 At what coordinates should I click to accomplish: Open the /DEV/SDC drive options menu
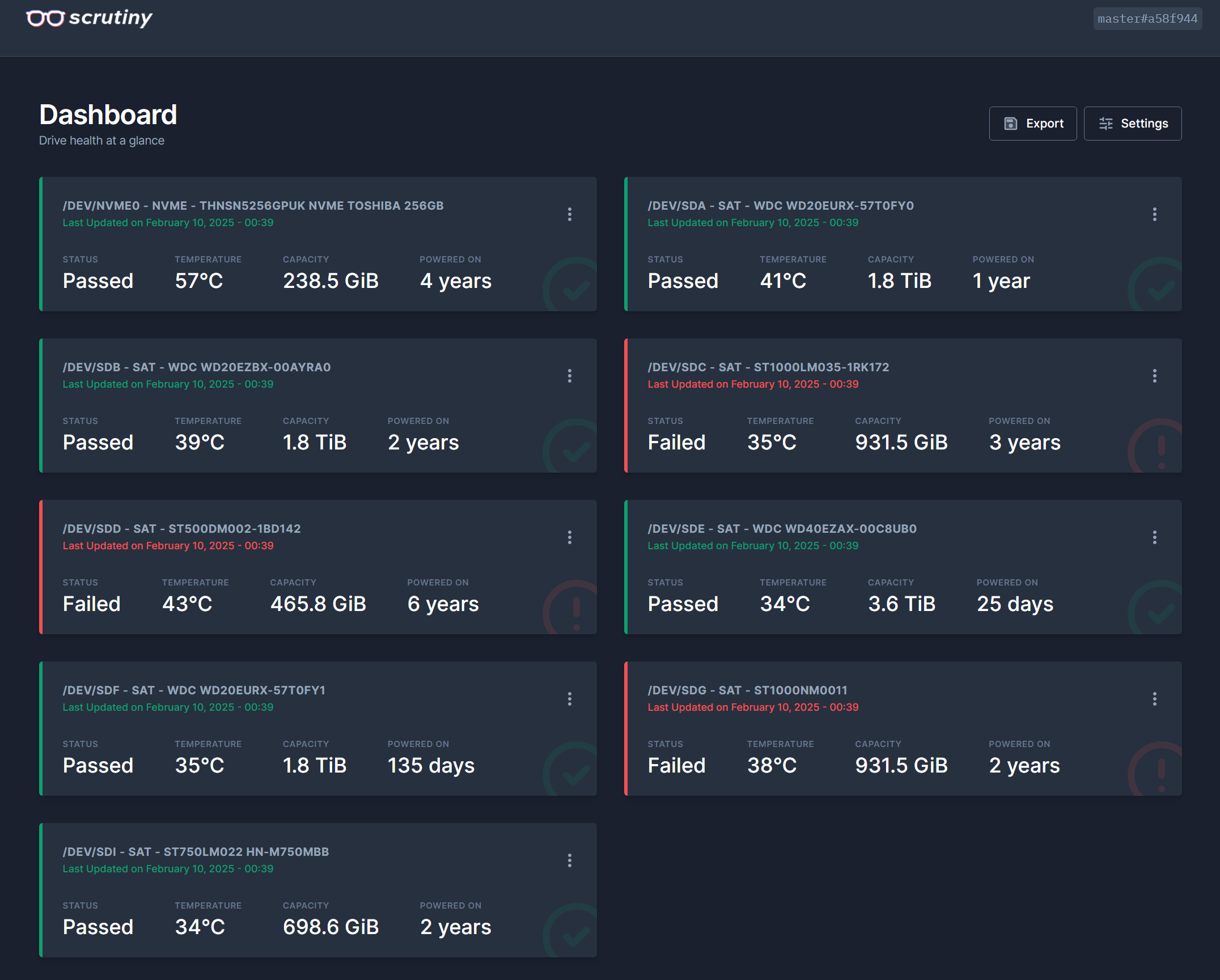(x=1155, y=376)
